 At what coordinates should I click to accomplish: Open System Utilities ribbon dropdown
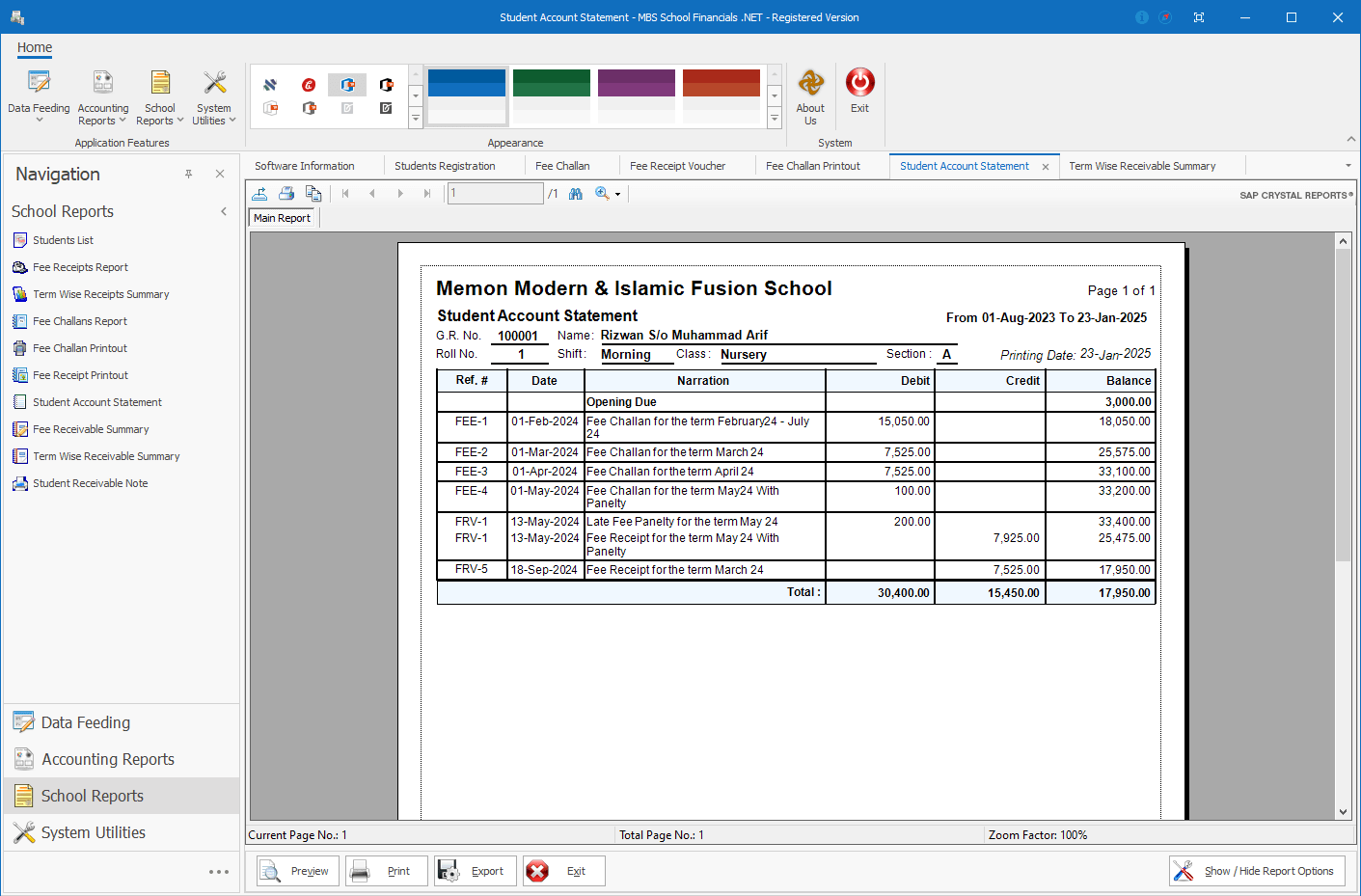(214, 96)
